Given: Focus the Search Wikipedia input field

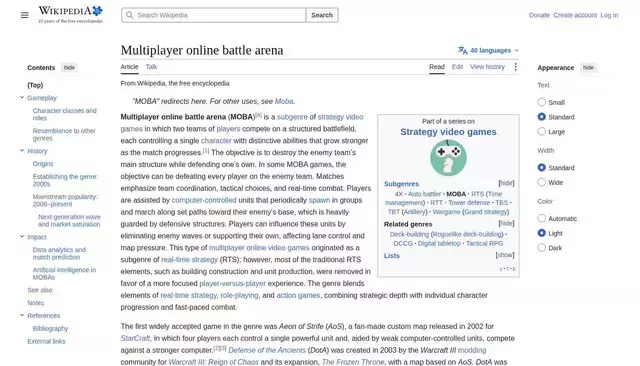Looking at the screenshot, I should (x=213, y=15).
